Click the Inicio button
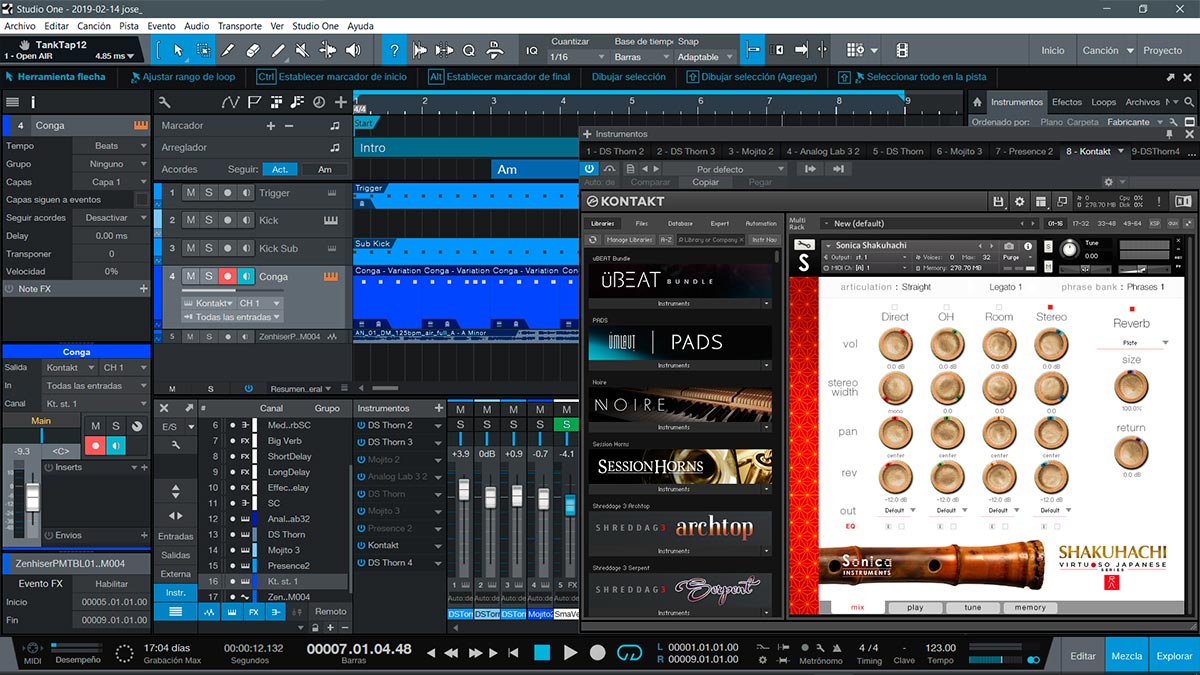The height and width of the screenshot is (675, 1200). click(1053, 50)
